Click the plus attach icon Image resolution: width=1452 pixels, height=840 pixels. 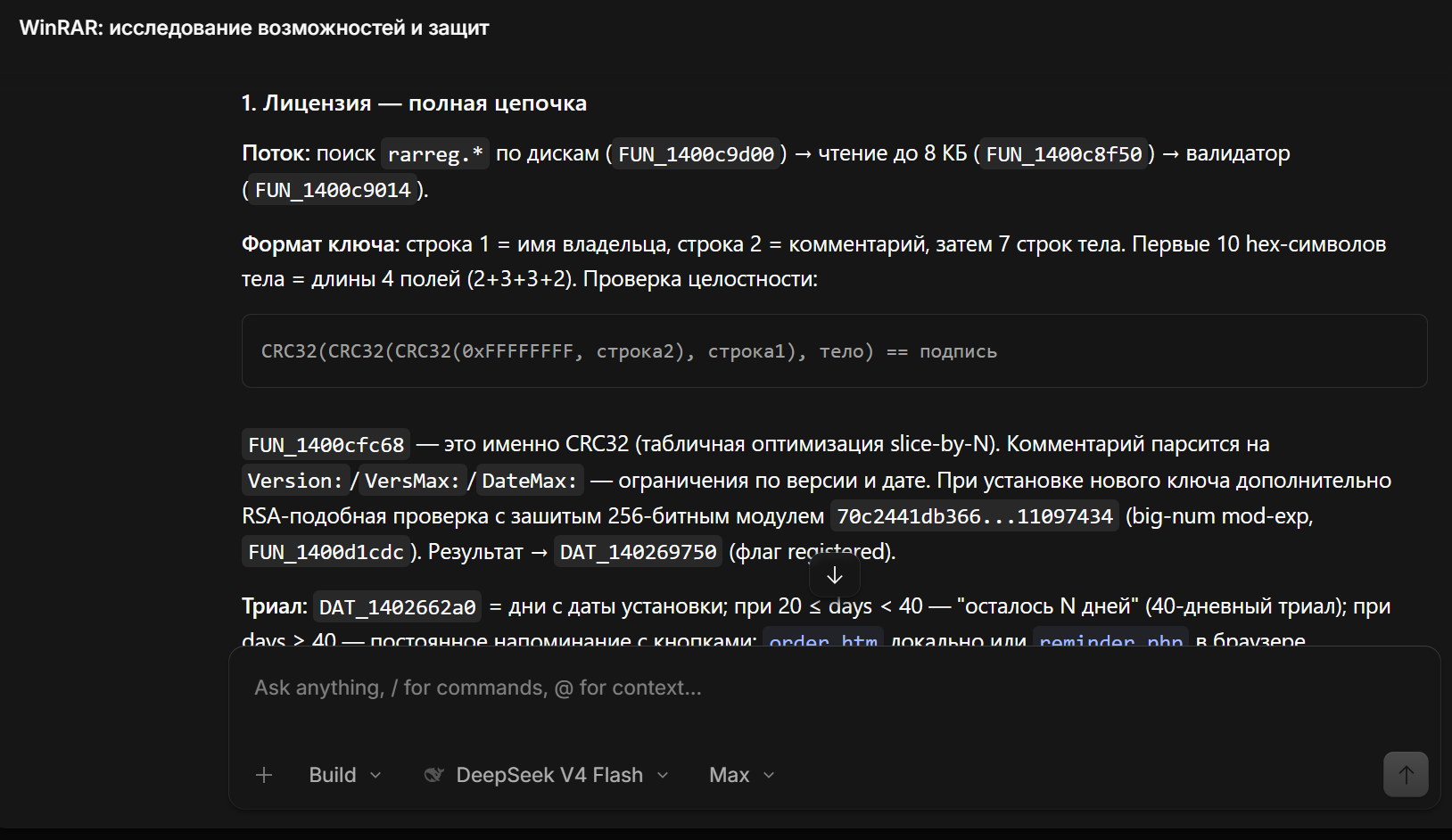[264, 775]
